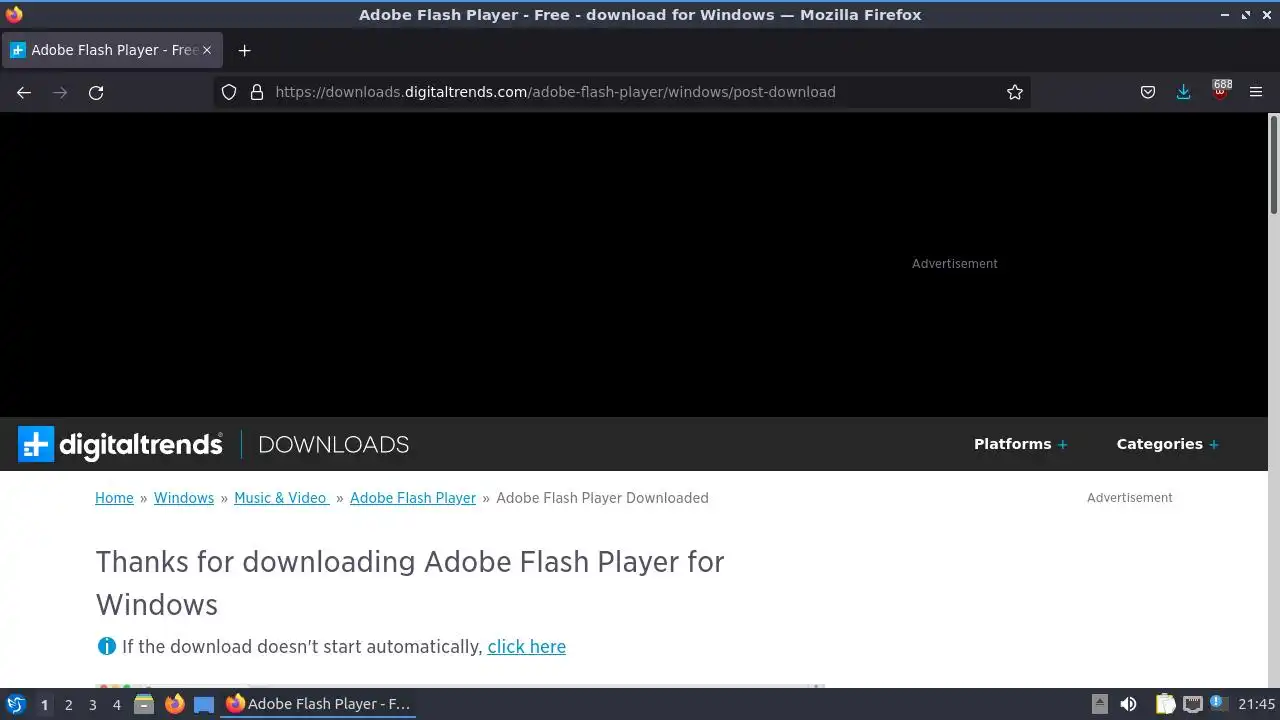Click the 'Thanks for downloading Adobe Flash Player' heading

410,583
